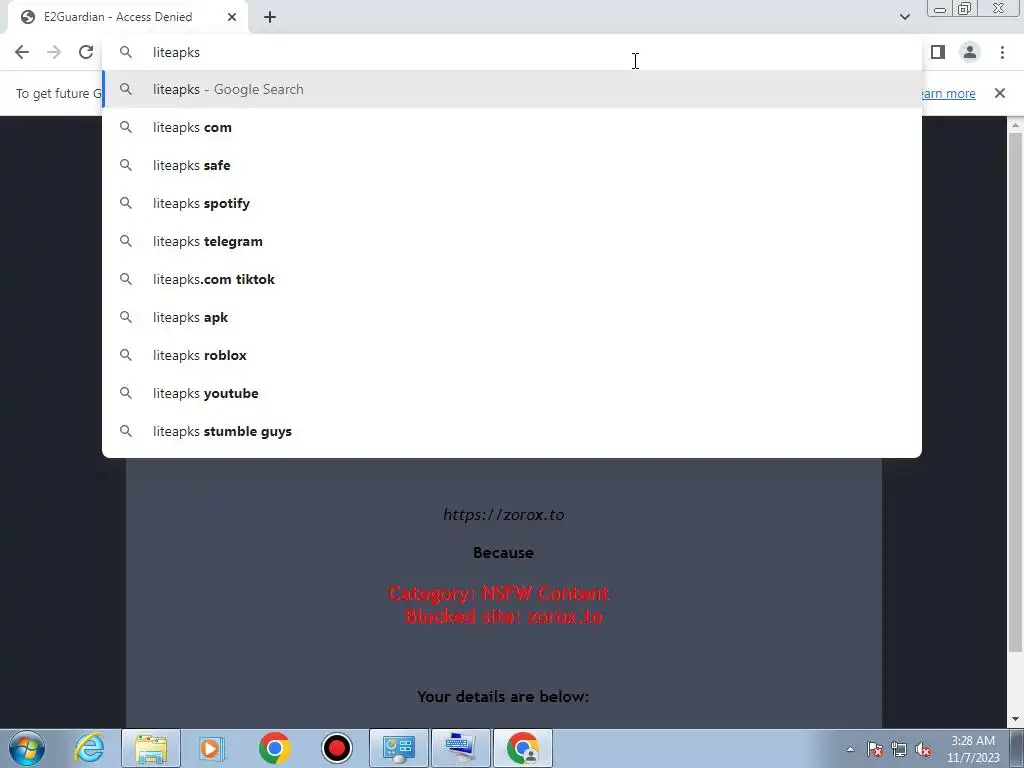Click the 'Because' label on blocked page

coord(504,552)
